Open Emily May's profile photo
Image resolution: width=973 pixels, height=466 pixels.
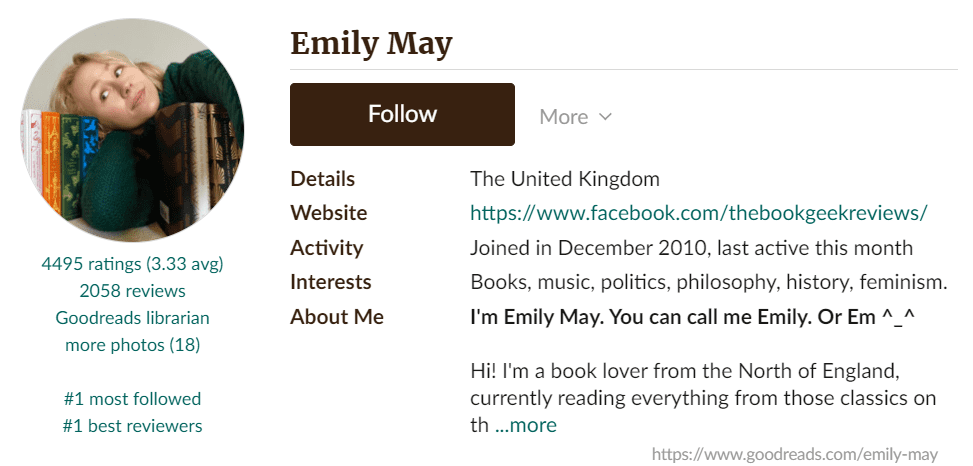132,131
